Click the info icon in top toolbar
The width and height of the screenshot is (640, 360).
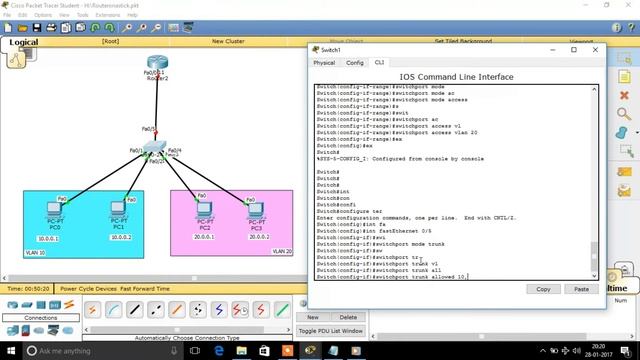point(617,28)
